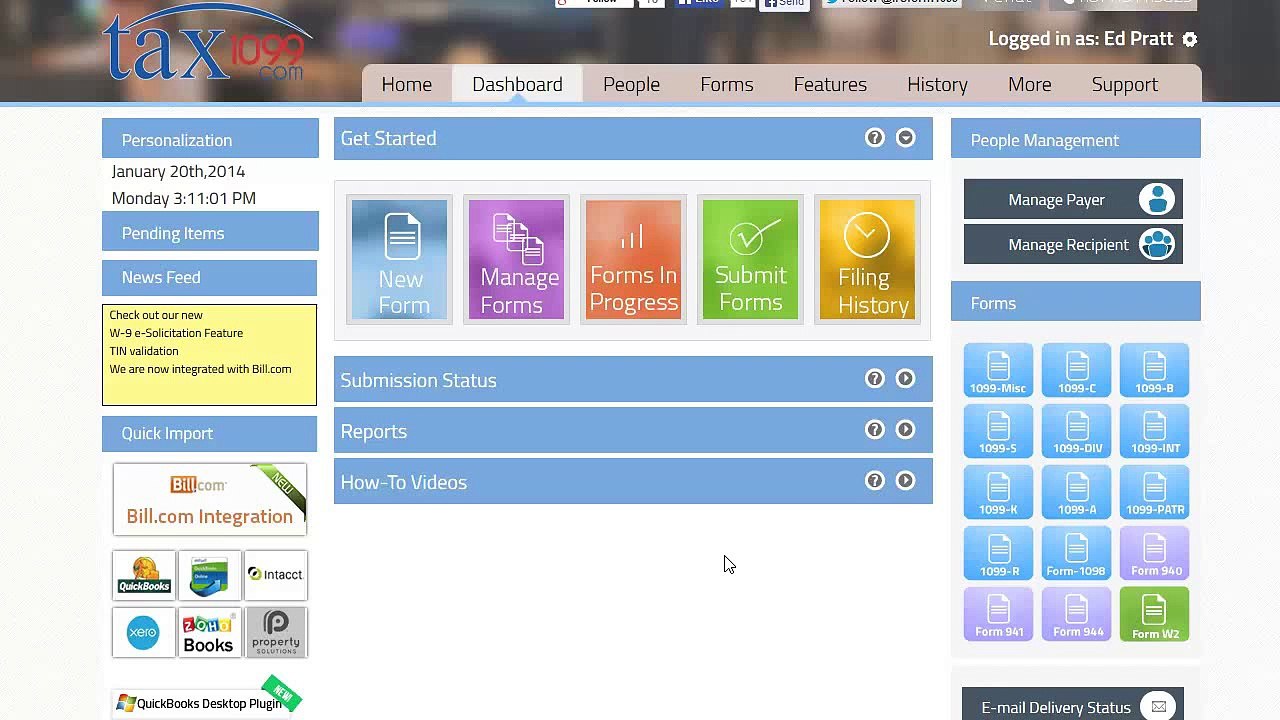Open the Features menu
This screenshot has width=1280, height=720.
(x=830, y=84)
